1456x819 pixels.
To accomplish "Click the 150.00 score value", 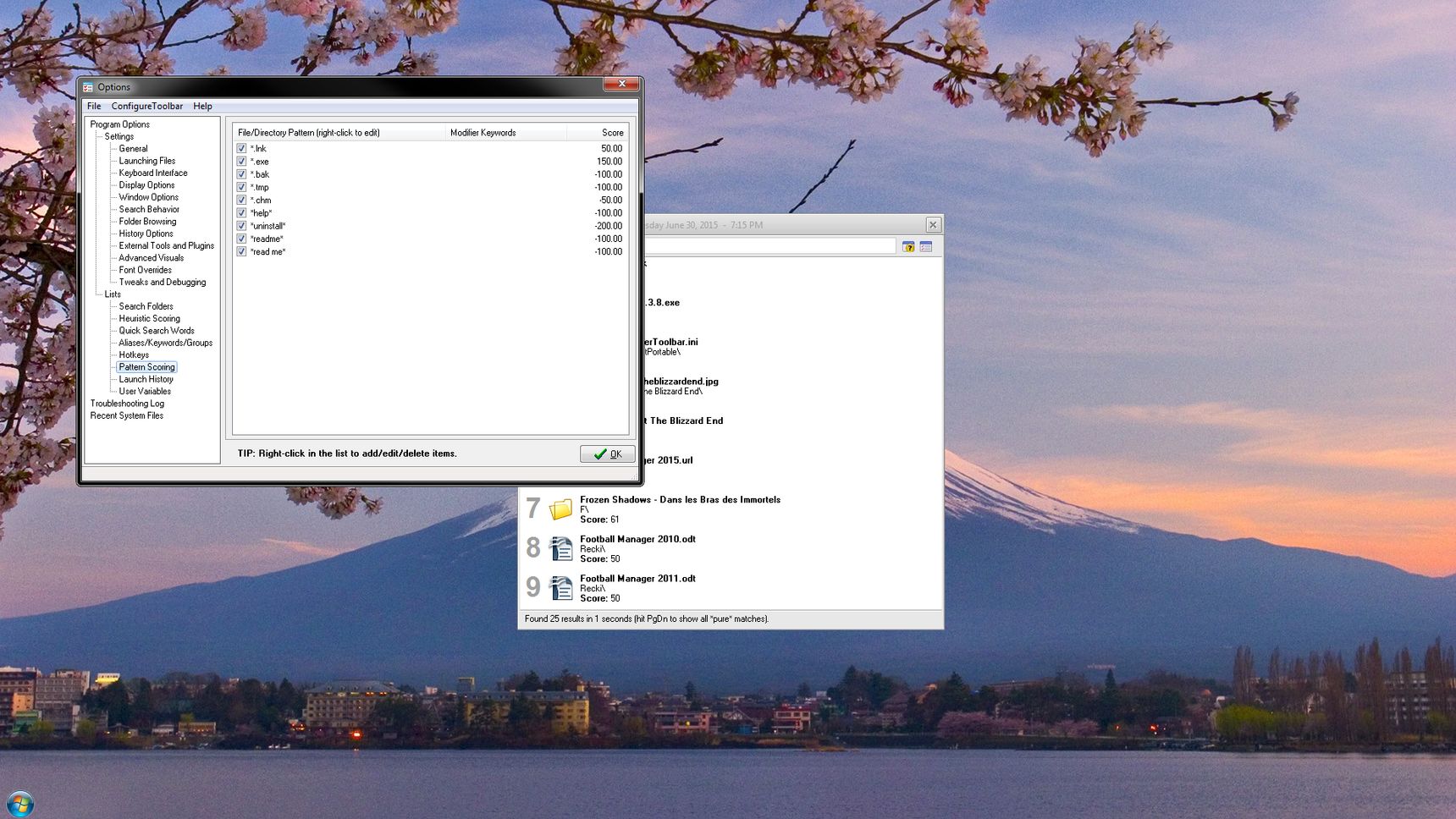I will [609, 162].
